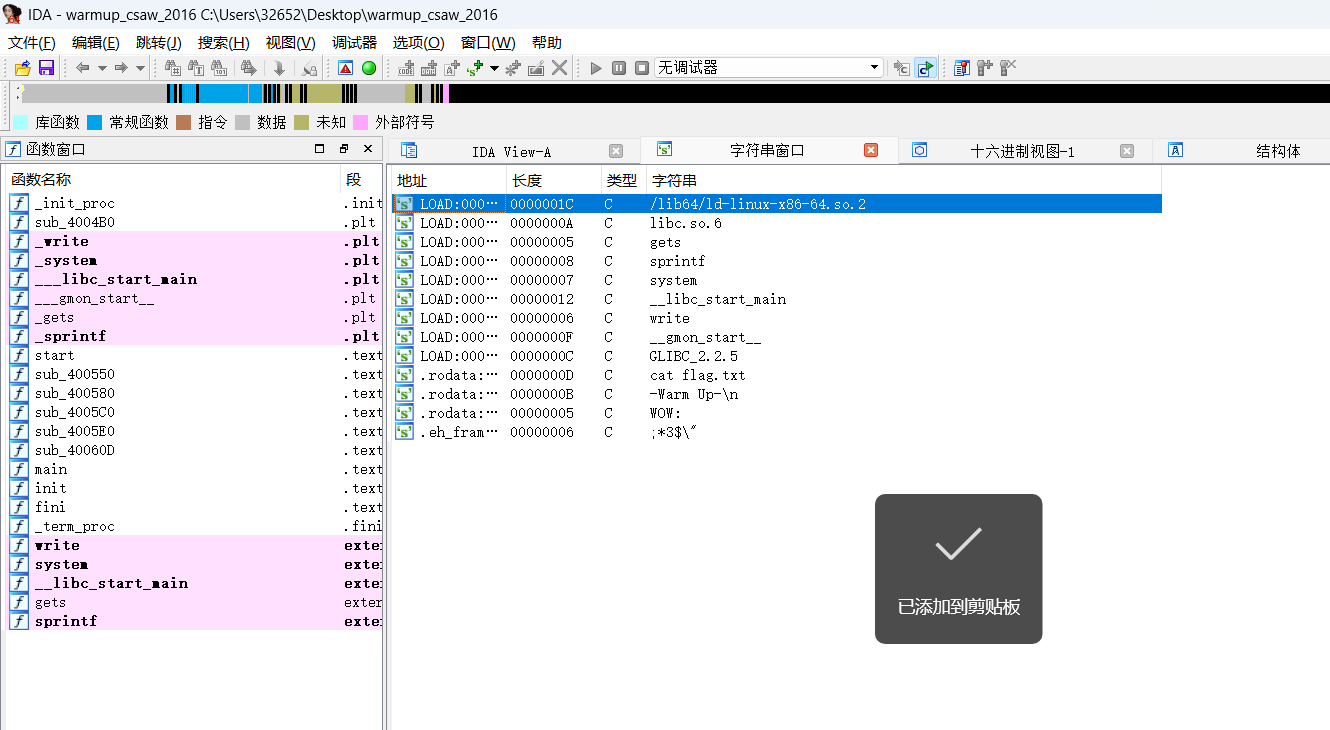Click the 'A' plus string icon

[x=452, y=68]
